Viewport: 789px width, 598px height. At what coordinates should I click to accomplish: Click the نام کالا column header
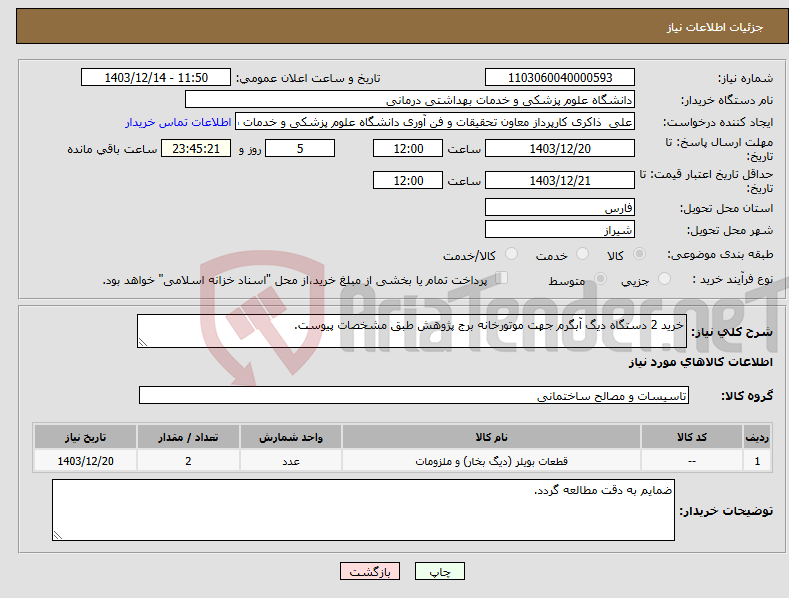[x=492, y=437]
